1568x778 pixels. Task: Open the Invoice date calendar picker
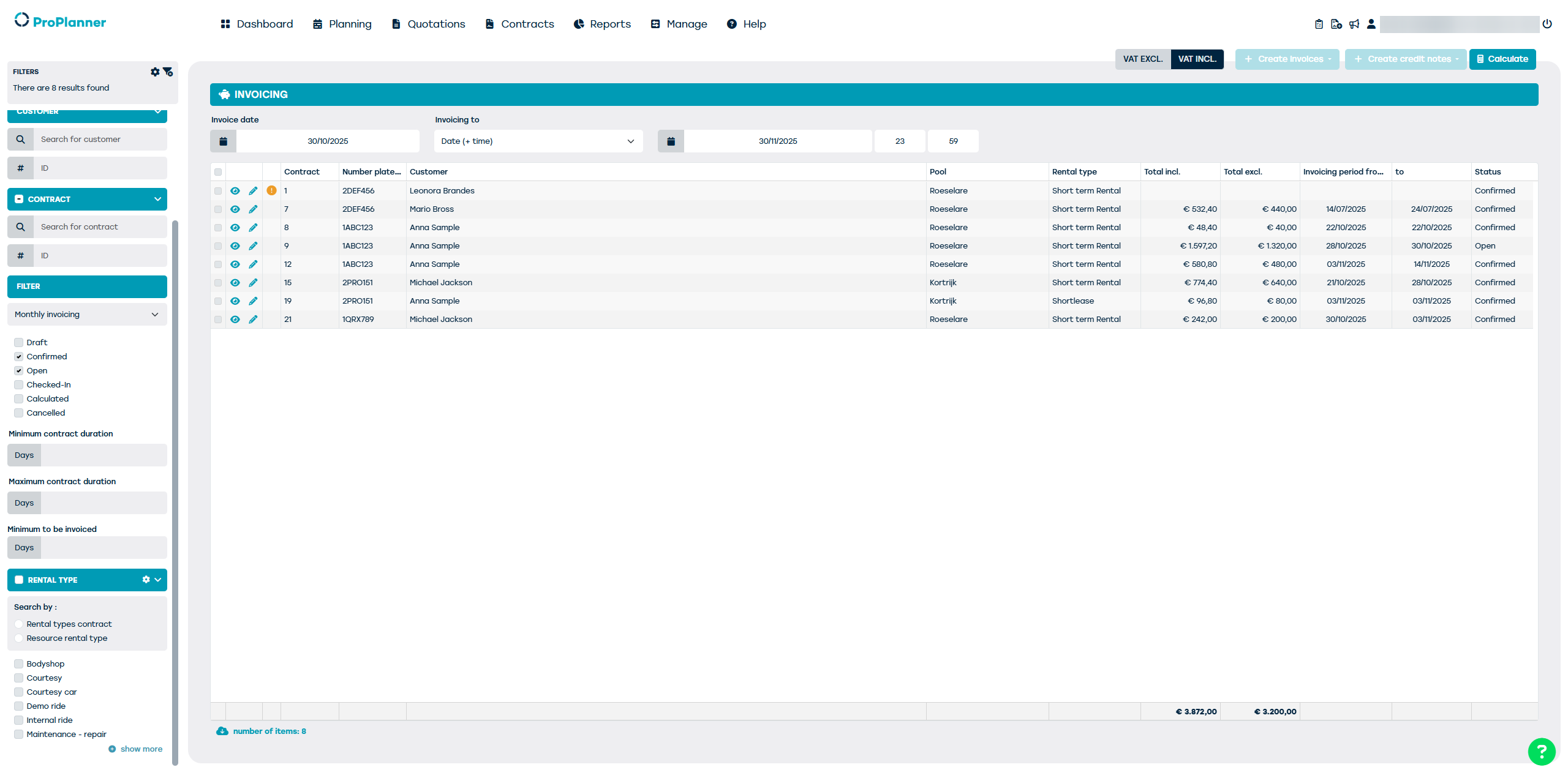[224, 141]
